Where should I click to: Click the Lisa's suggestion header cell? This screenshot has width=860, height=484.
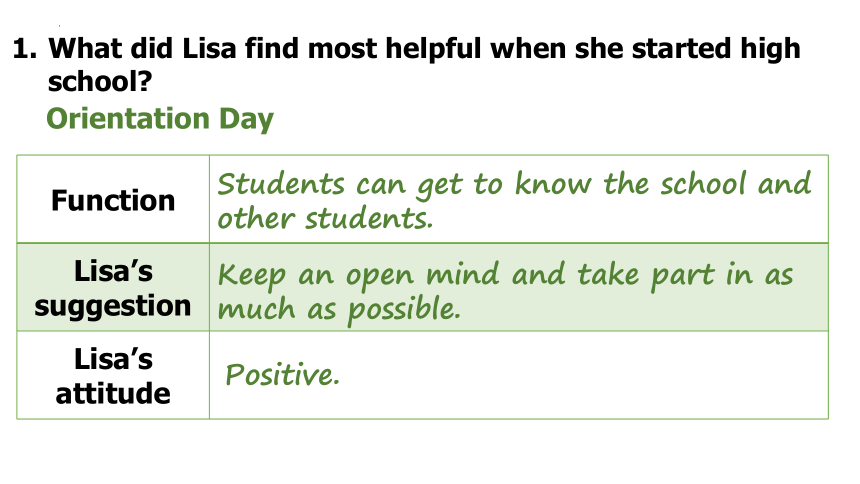coord(113,288)
